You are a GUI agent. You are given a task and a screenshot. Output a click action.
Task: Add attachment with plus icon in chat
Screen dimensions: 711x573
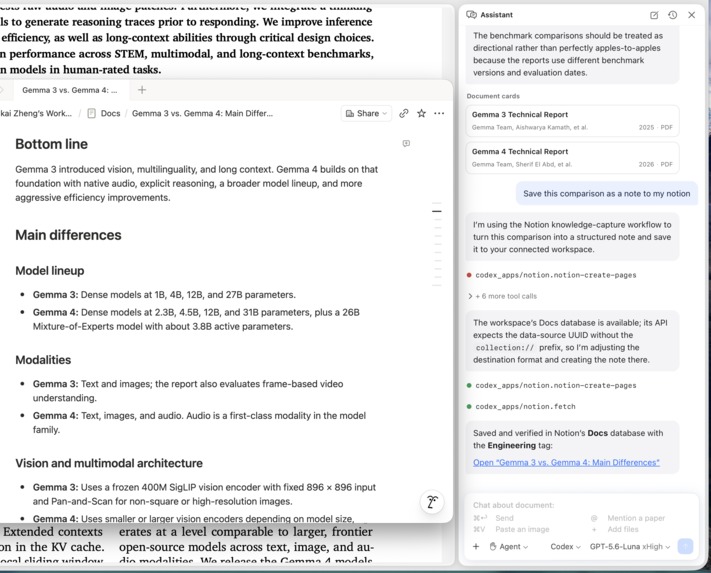[x=476, y=547]
